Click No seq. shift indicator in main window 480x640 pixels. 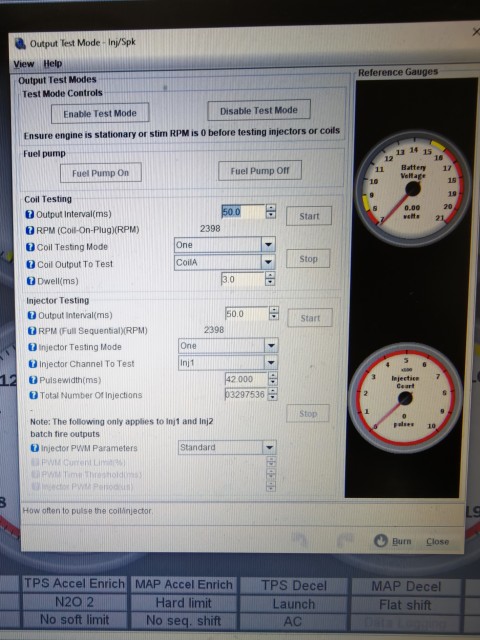pos(184,620)
